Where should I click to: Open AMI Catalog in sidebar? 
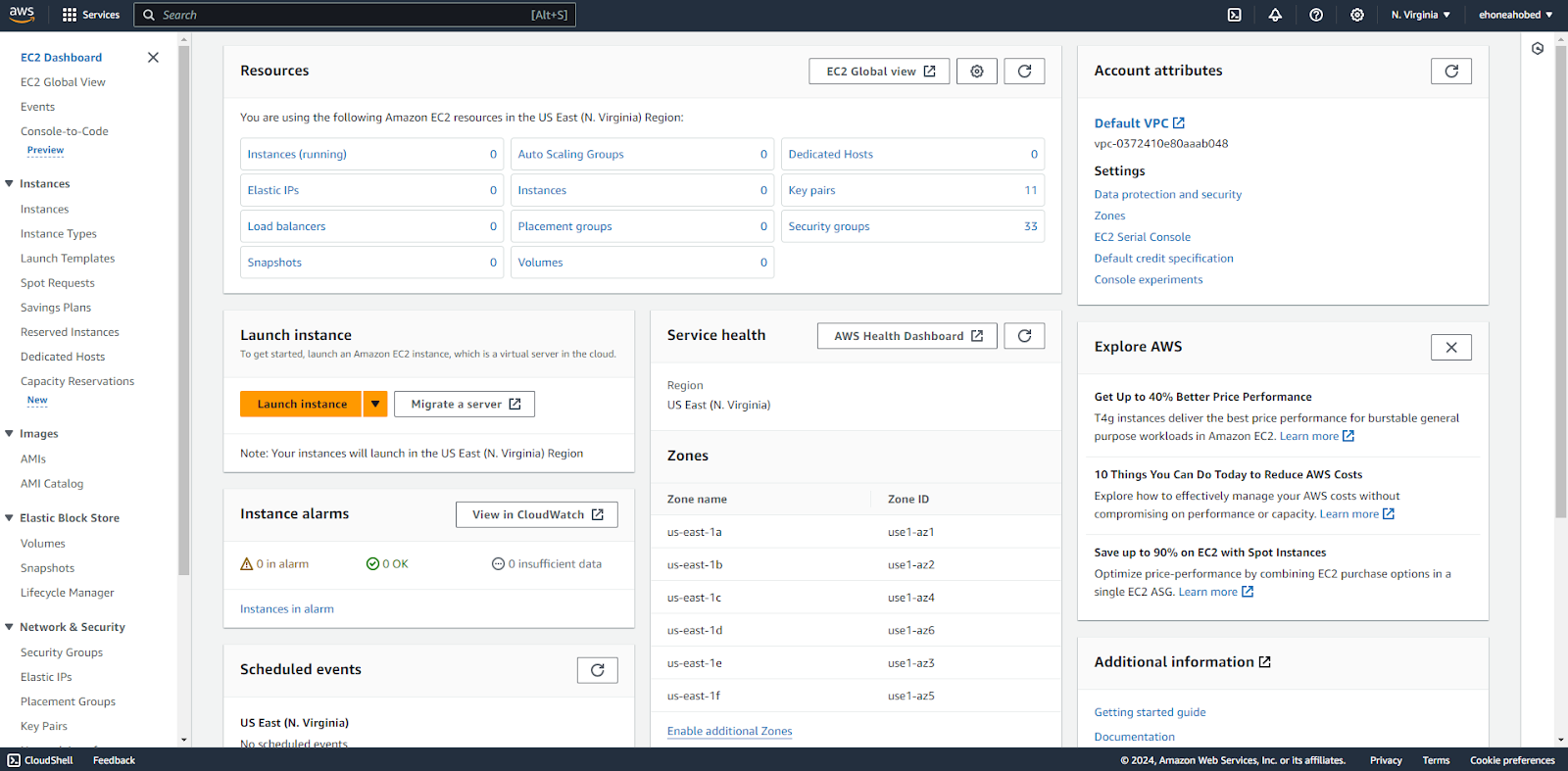52,484
